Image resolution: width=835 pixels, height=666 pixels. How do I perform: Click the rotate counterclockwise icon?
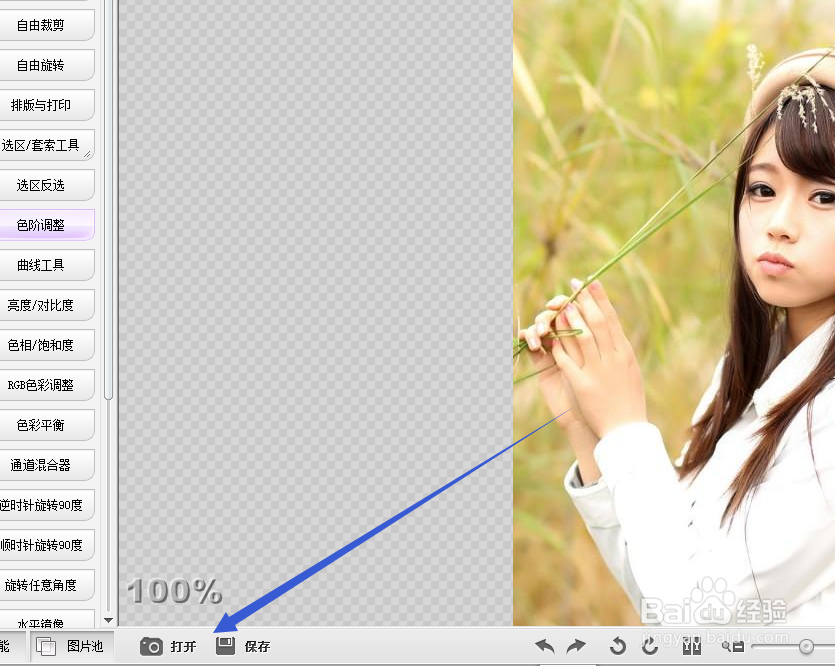tap(617, 646)
